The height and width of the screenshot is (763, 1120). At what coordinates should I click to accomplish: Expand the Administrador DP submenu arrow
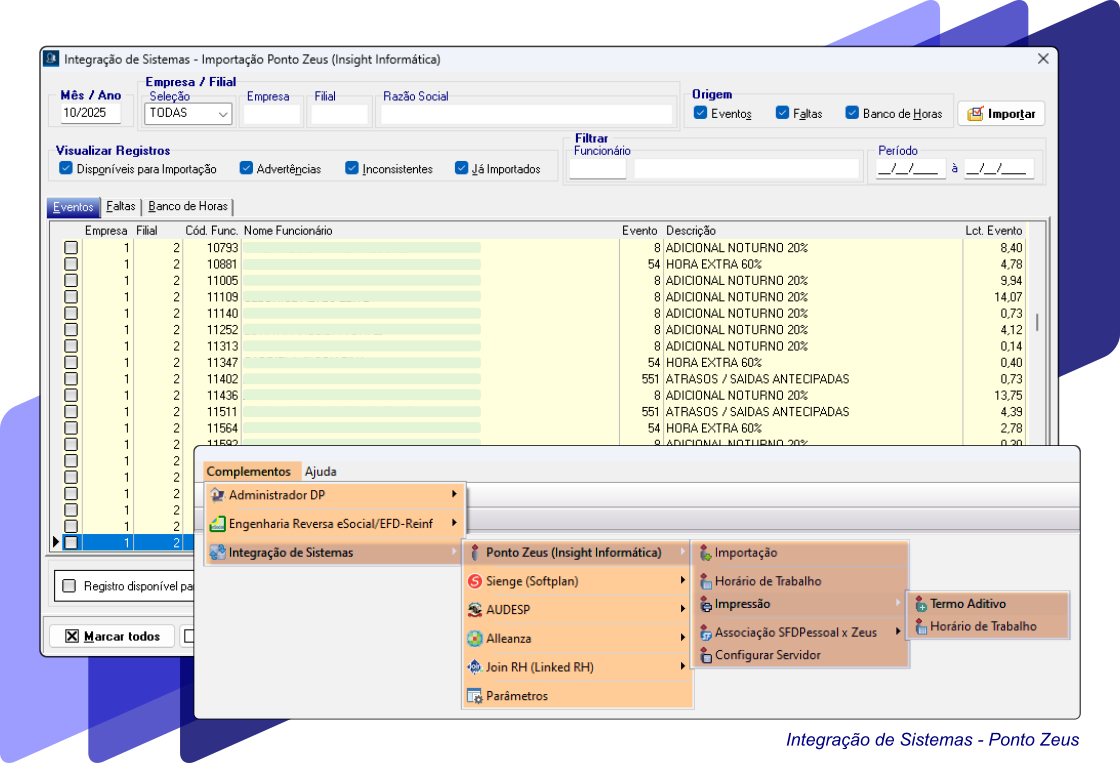pos(454,494)
